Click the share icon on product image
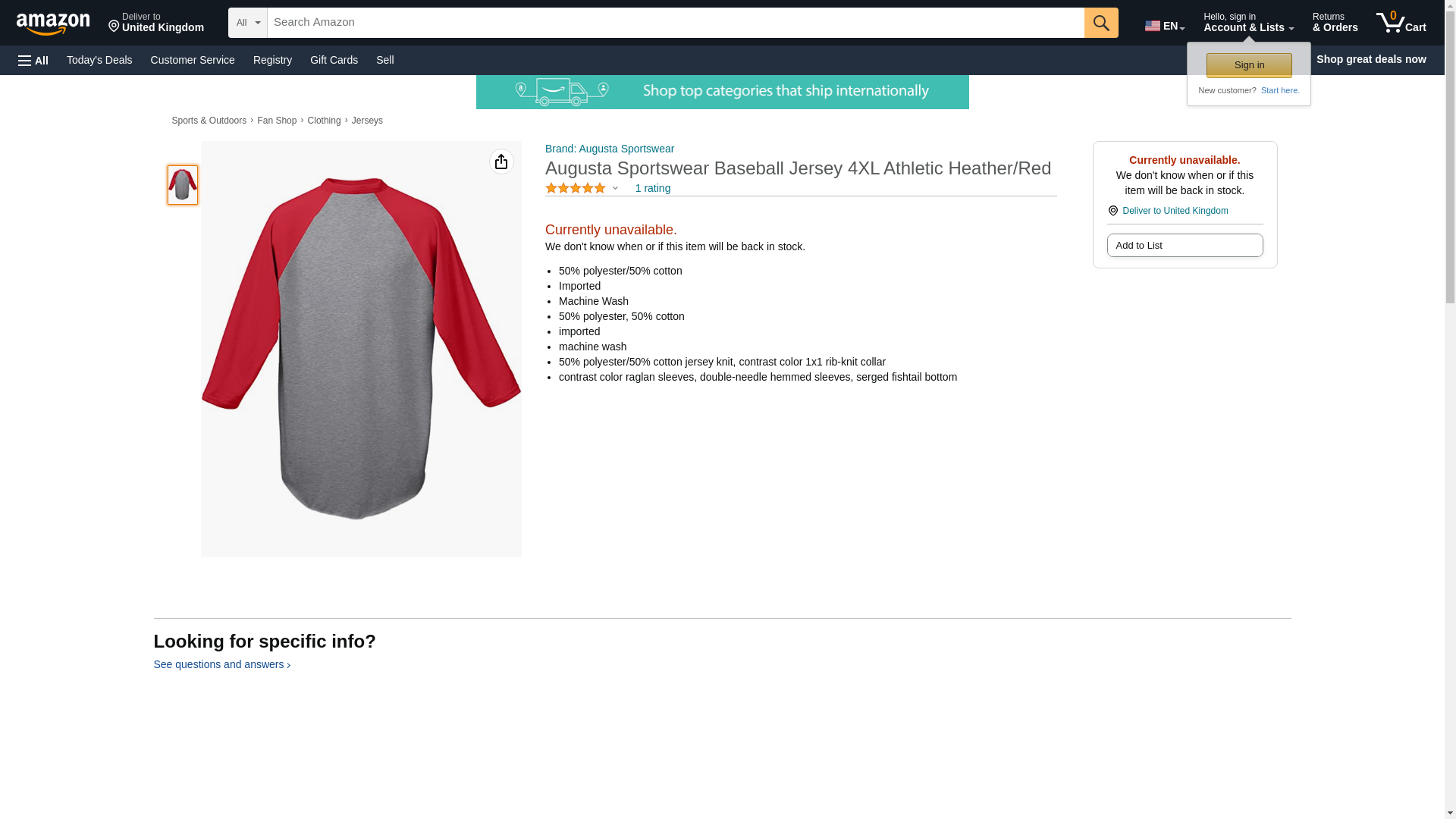The width and height of the screenshot is (1456, 819). pos(501,162)
